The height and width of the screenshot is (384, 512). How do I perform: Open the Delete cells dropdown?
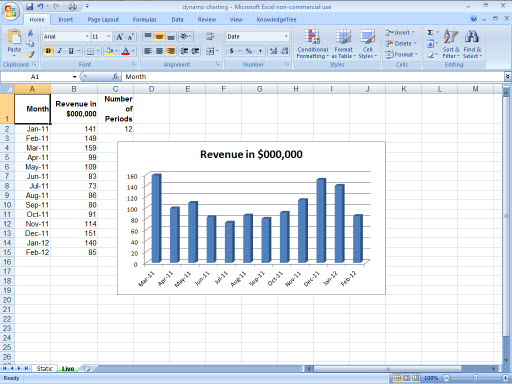401,43
